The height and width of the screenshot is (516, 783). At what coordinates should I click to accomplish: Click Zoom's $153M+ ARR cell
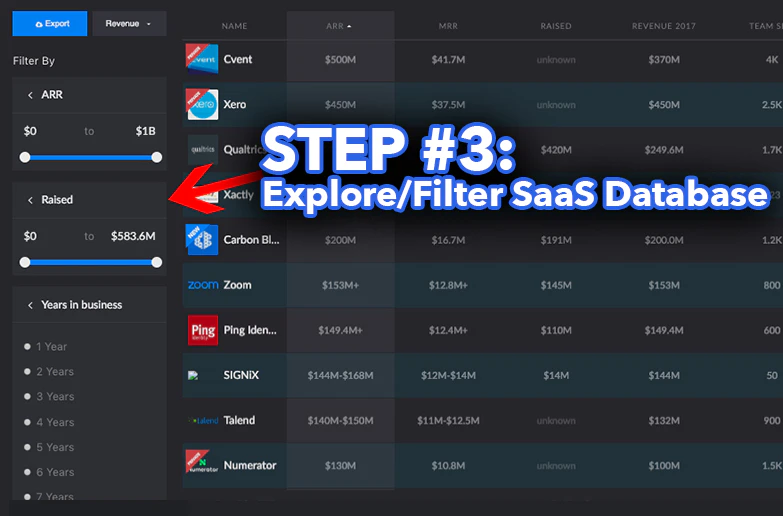tap(341, 285)
